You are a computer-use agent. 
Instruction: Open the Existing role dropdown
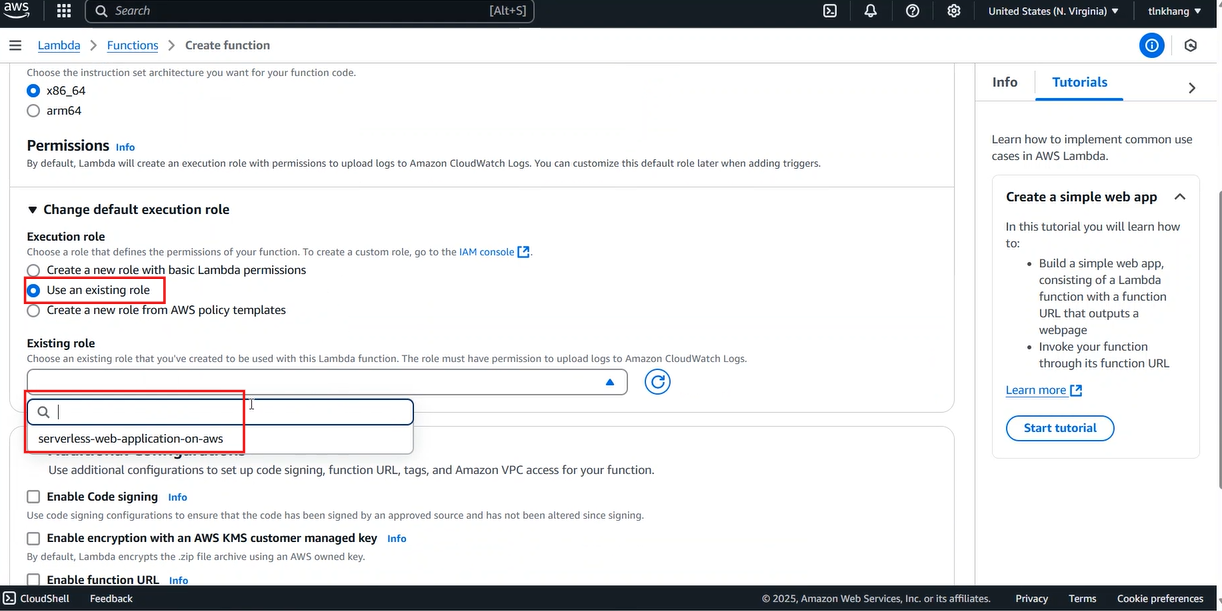pos(327,381)
